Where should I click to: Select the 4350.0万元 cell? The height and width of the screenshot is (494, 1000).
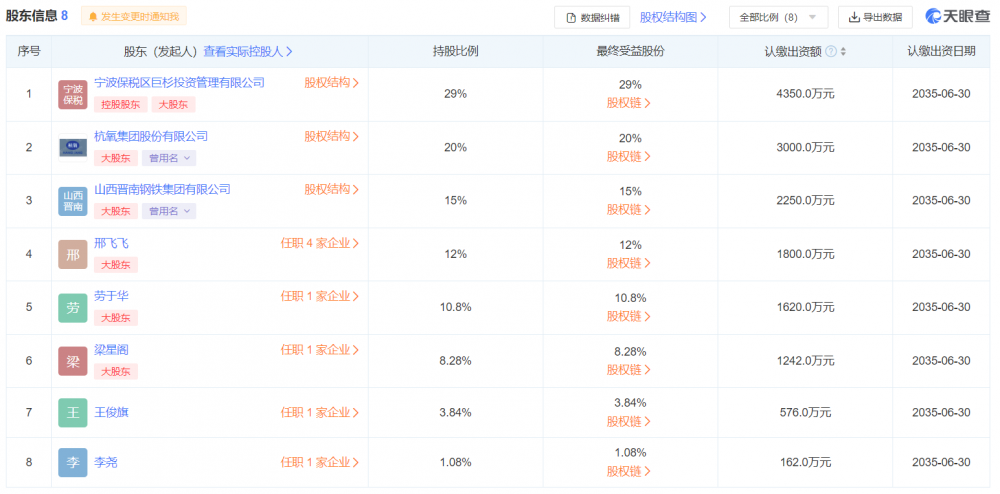tap(805, 94)
